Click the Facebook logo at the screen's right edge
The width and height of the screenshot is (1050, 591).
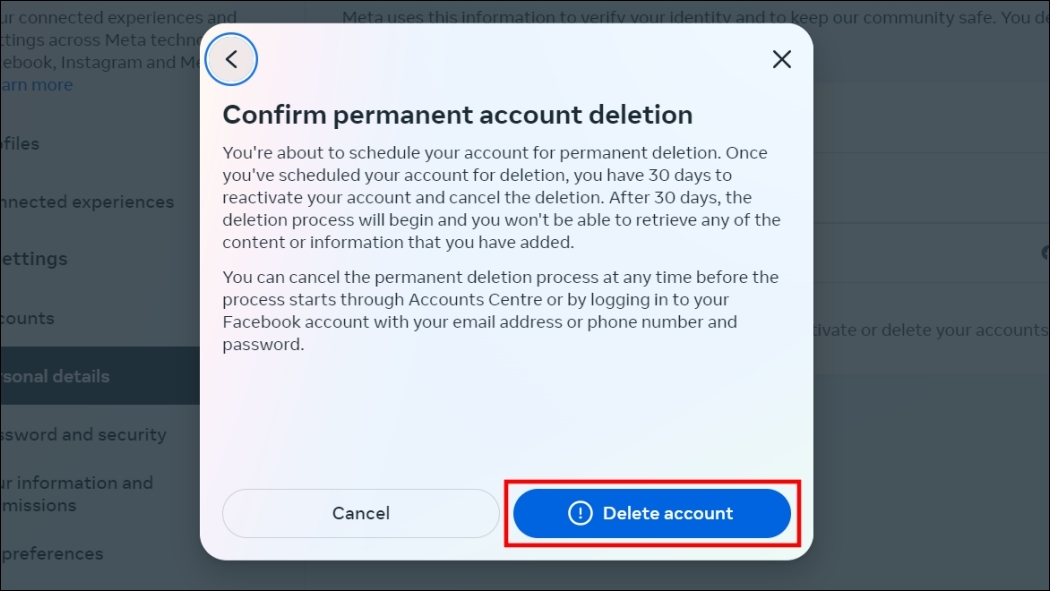coord(1045,251)
